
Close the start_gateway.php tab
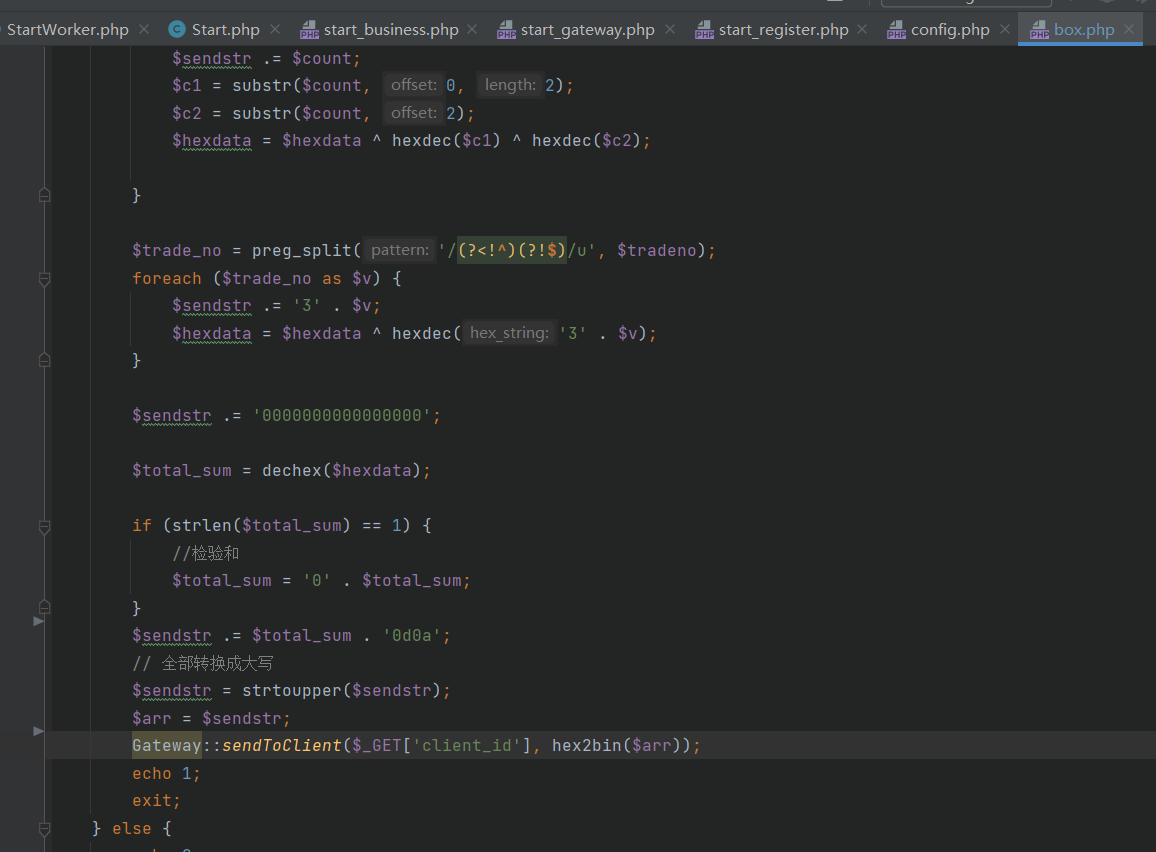click(x=669, y=29)
